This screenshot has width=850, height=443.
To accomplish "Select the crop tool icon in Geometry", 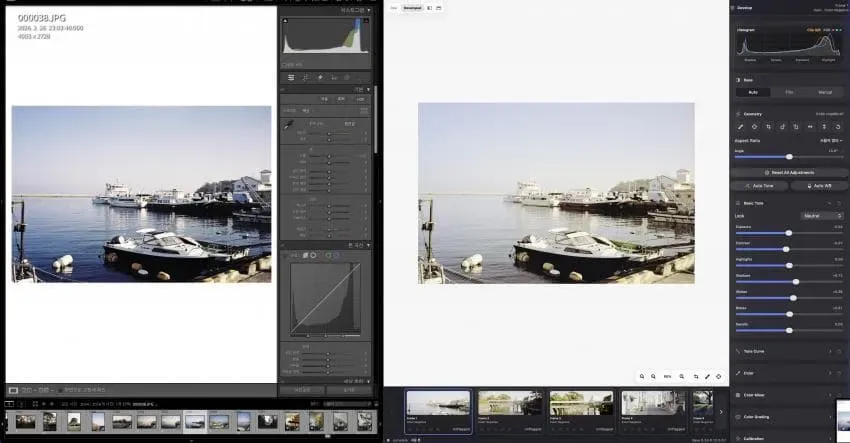I will (768, 127).
